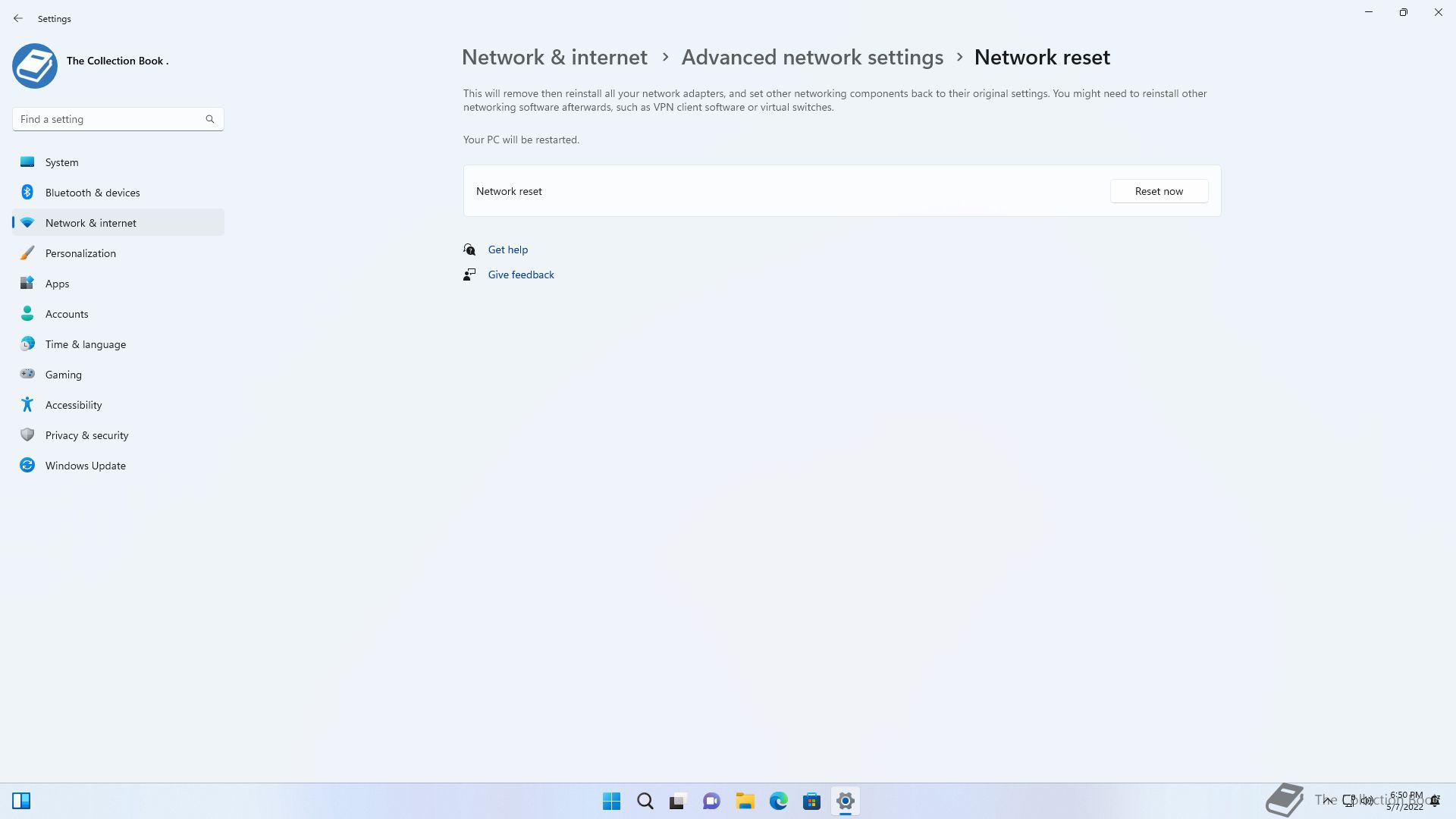Navigate to Network & internet breadcrumb
This screenshot has height=819, width=1456.
pyautogui.click(x=554, y=57)
